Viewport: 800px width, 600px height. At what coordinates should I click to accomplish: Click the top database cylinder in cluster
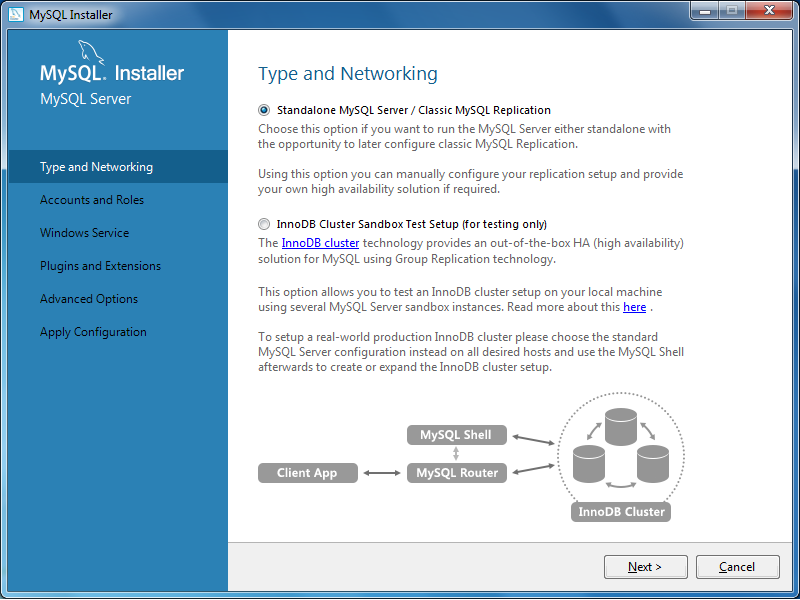click(x=621, y=427)
